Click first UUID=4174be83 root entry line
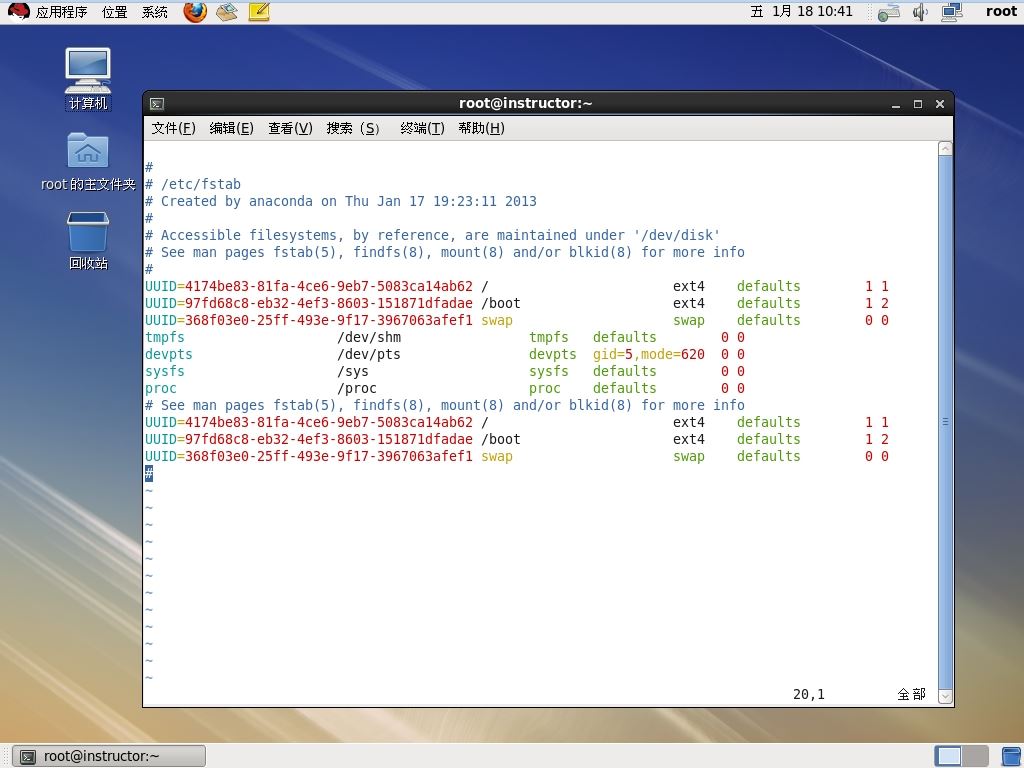The height and width of the screenshot is (768, 1024). (517, 286)
